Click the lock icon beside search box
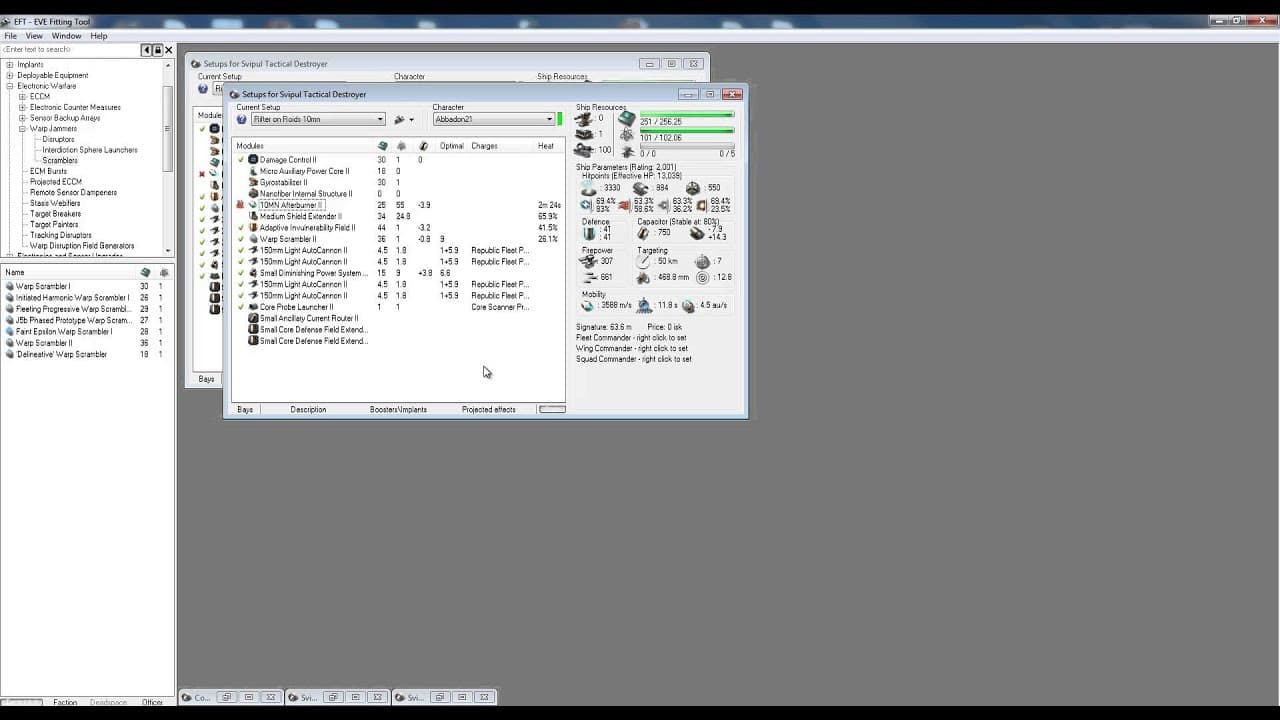 157,50
